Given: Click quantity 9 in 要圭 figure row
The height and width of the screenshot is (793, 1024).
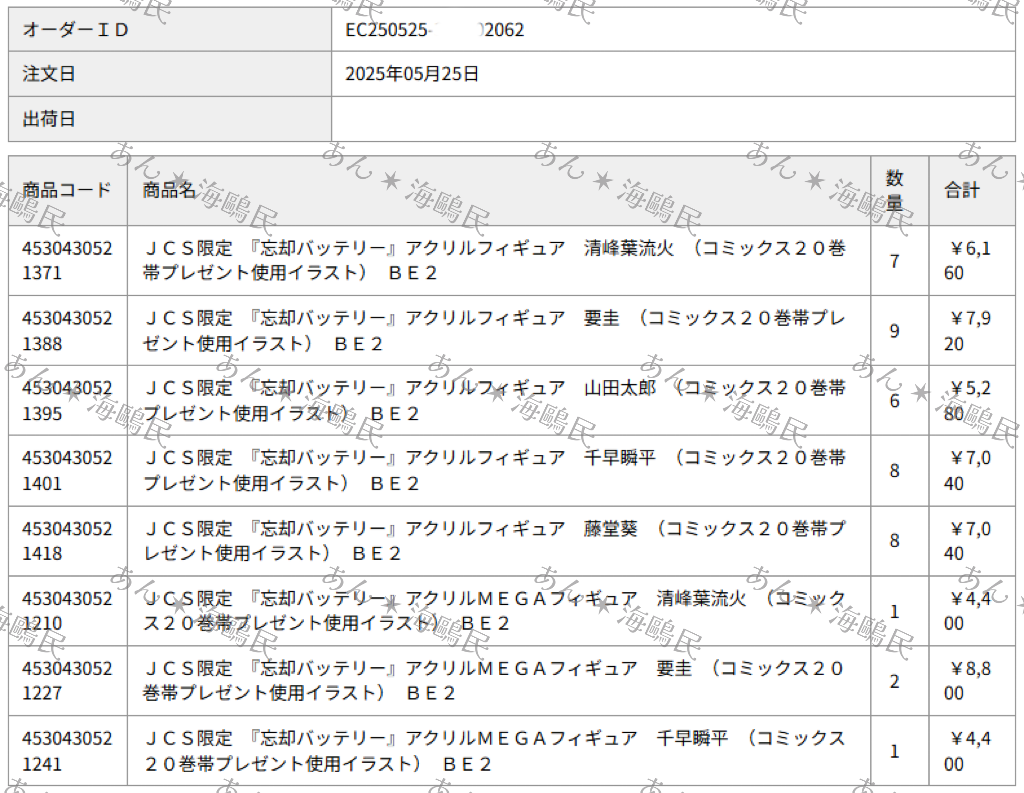Looking at the screenshot, I should pos(894,331).
